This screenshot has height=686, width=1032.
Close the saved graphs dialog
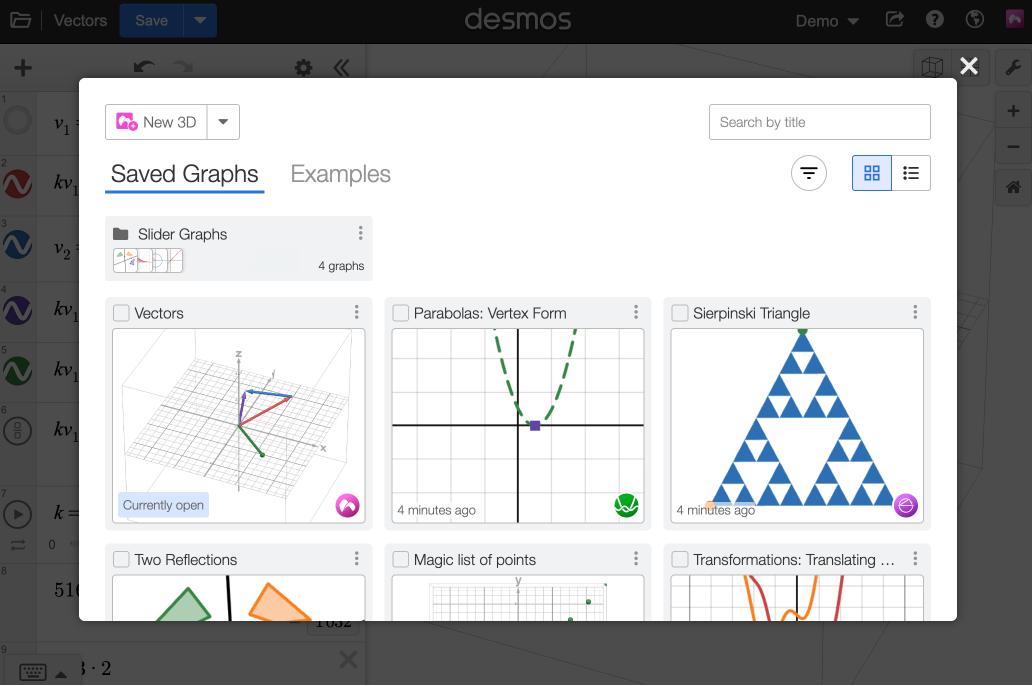point(968,66)
